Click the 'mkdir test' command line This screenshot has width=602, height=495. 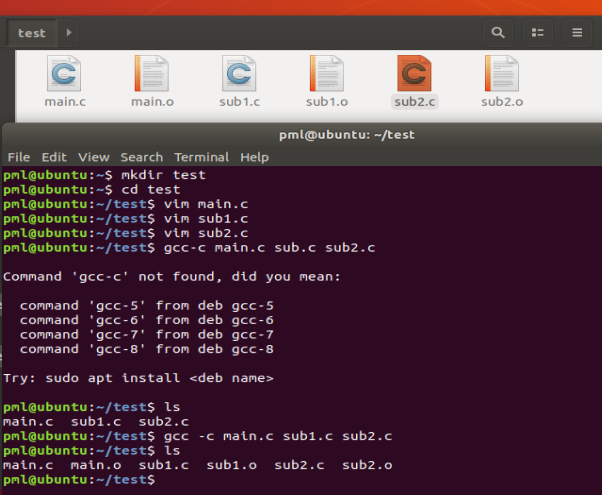[104, 175]
